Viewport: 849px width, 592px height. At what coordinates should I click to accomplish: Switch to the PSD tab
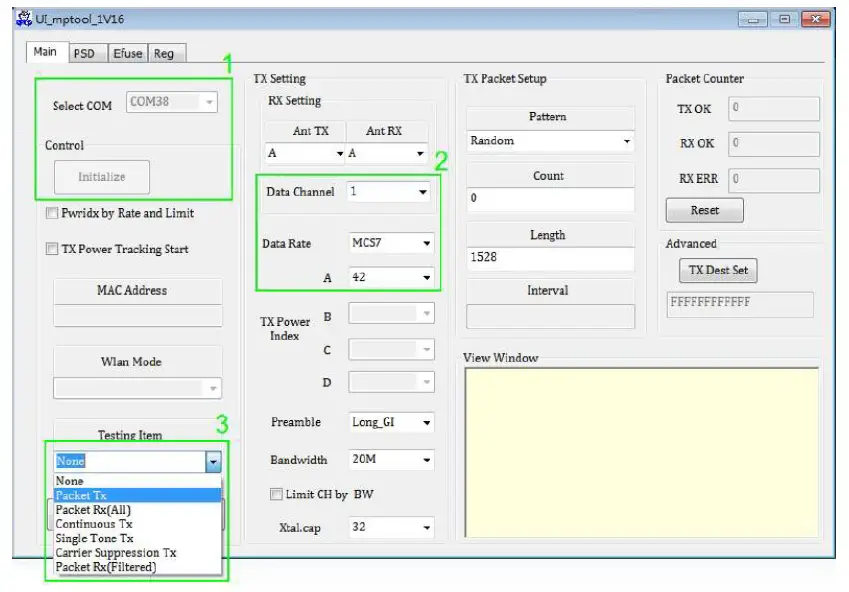coord(86,53)
